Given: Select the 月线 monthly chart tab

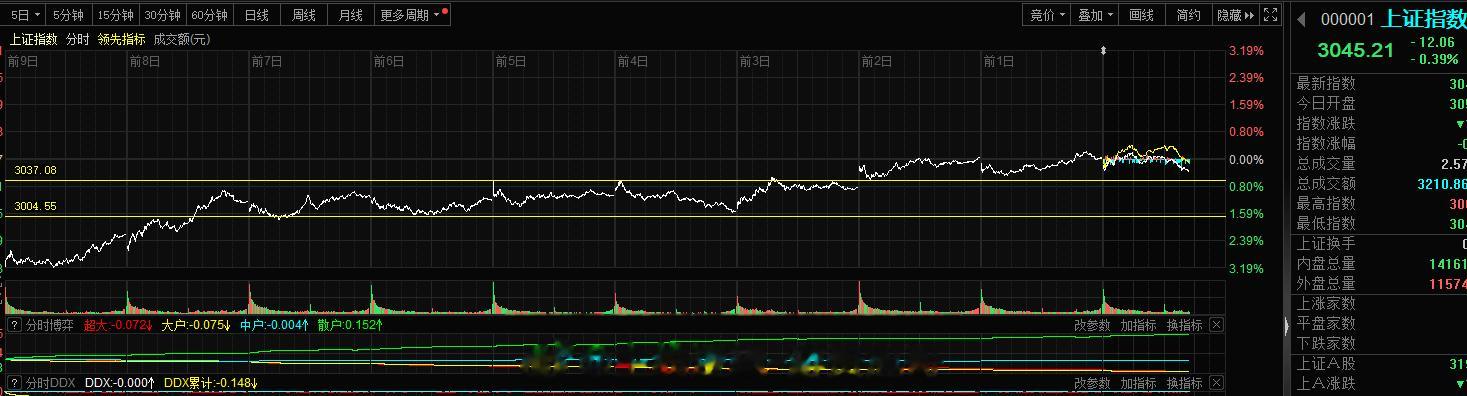Looking at the screenshot, I should tap(350, 15).
